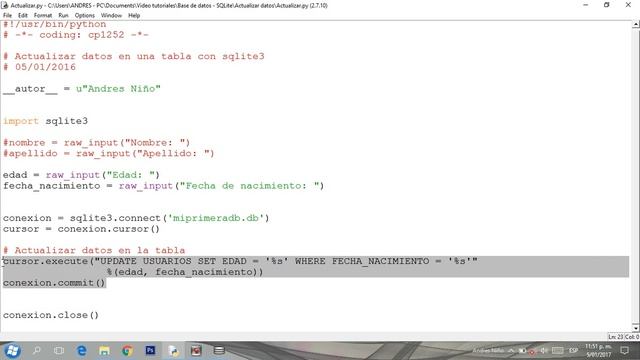Click 'UPDATE USUARIOS SET EDAD' text

[173, 261]
